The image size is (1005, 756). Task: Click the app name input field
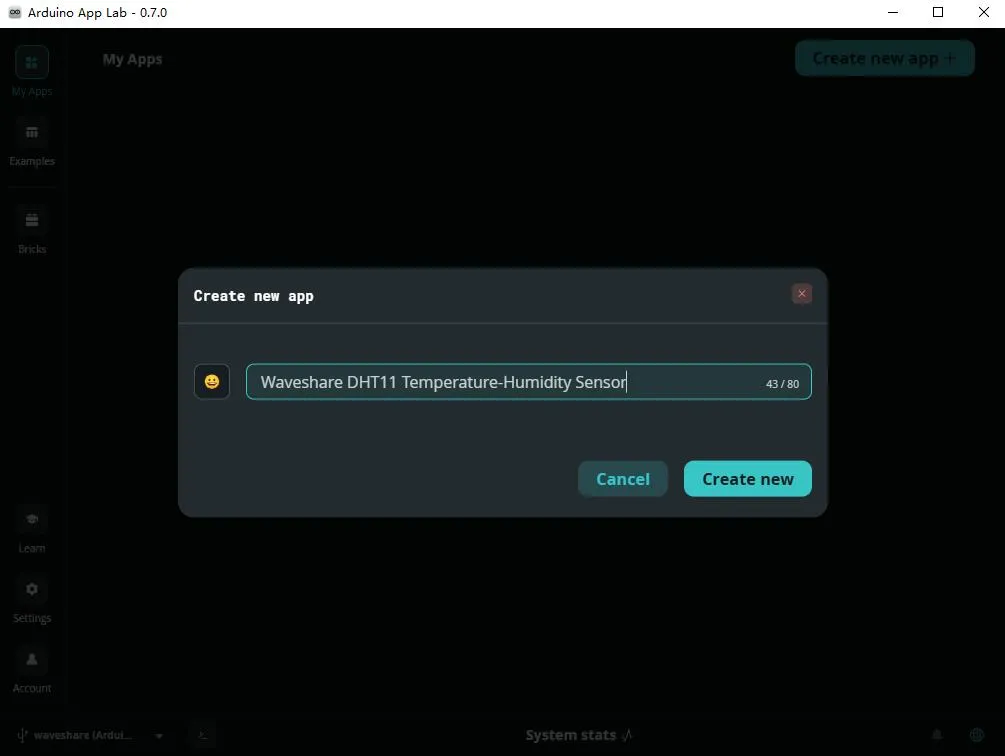[x=528, y=382]
